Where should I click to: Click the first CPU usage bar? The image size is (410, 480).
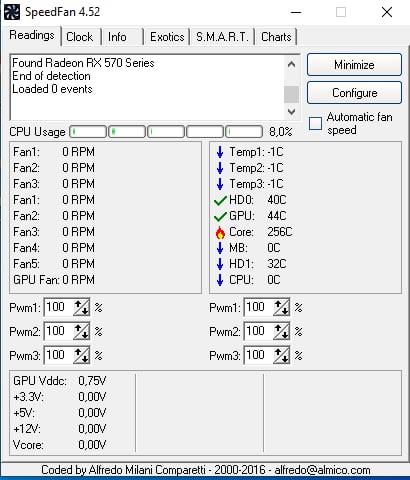point(88,132)
